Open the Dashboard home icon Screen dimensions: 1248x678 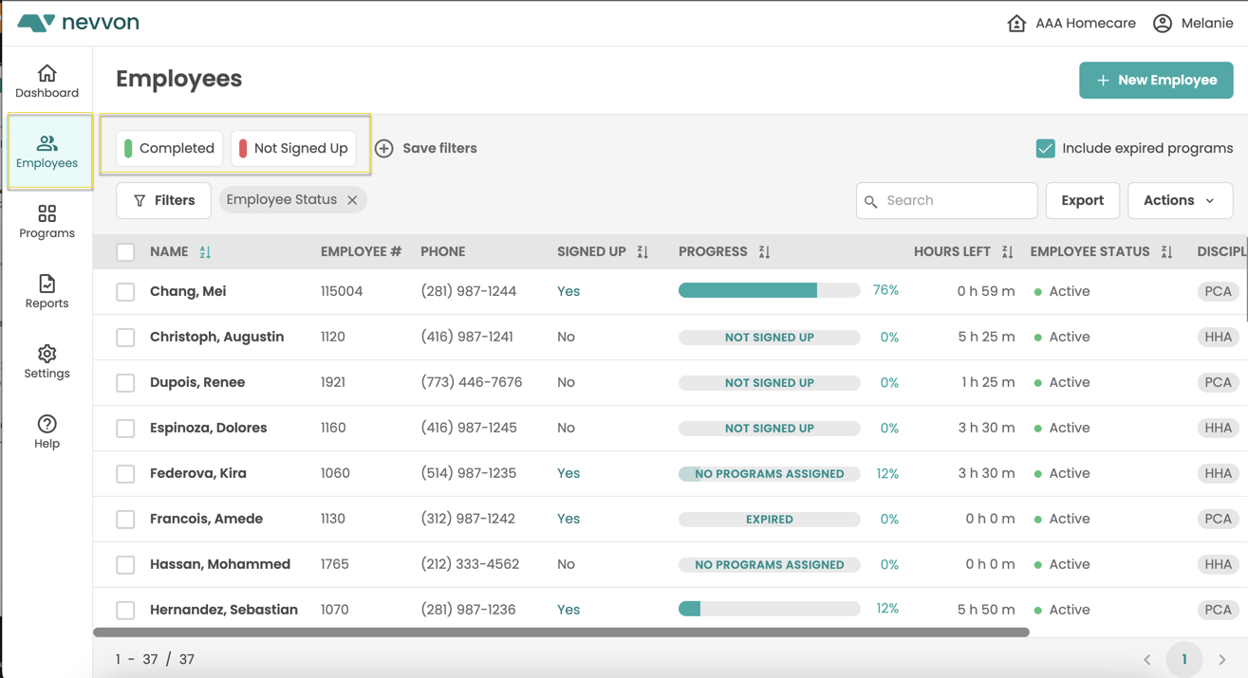[47, 74]
